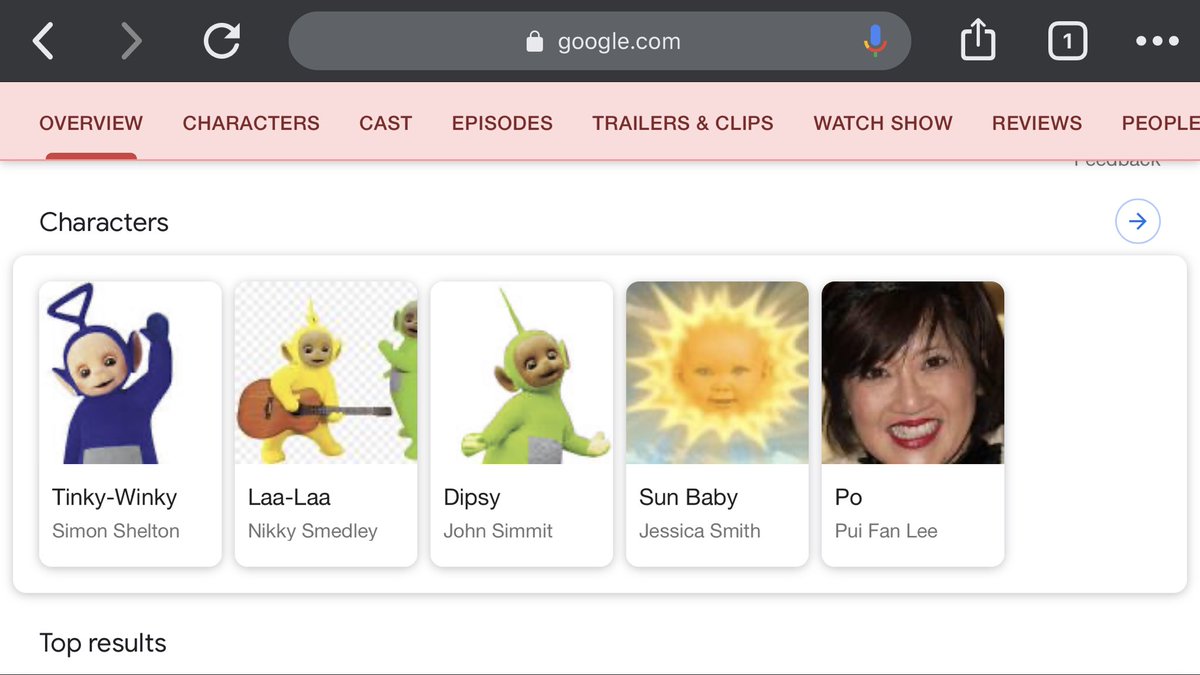Click the Simon Shelton actor name
The width and height of the screenshot is (1200, 675).
point(116,531)
